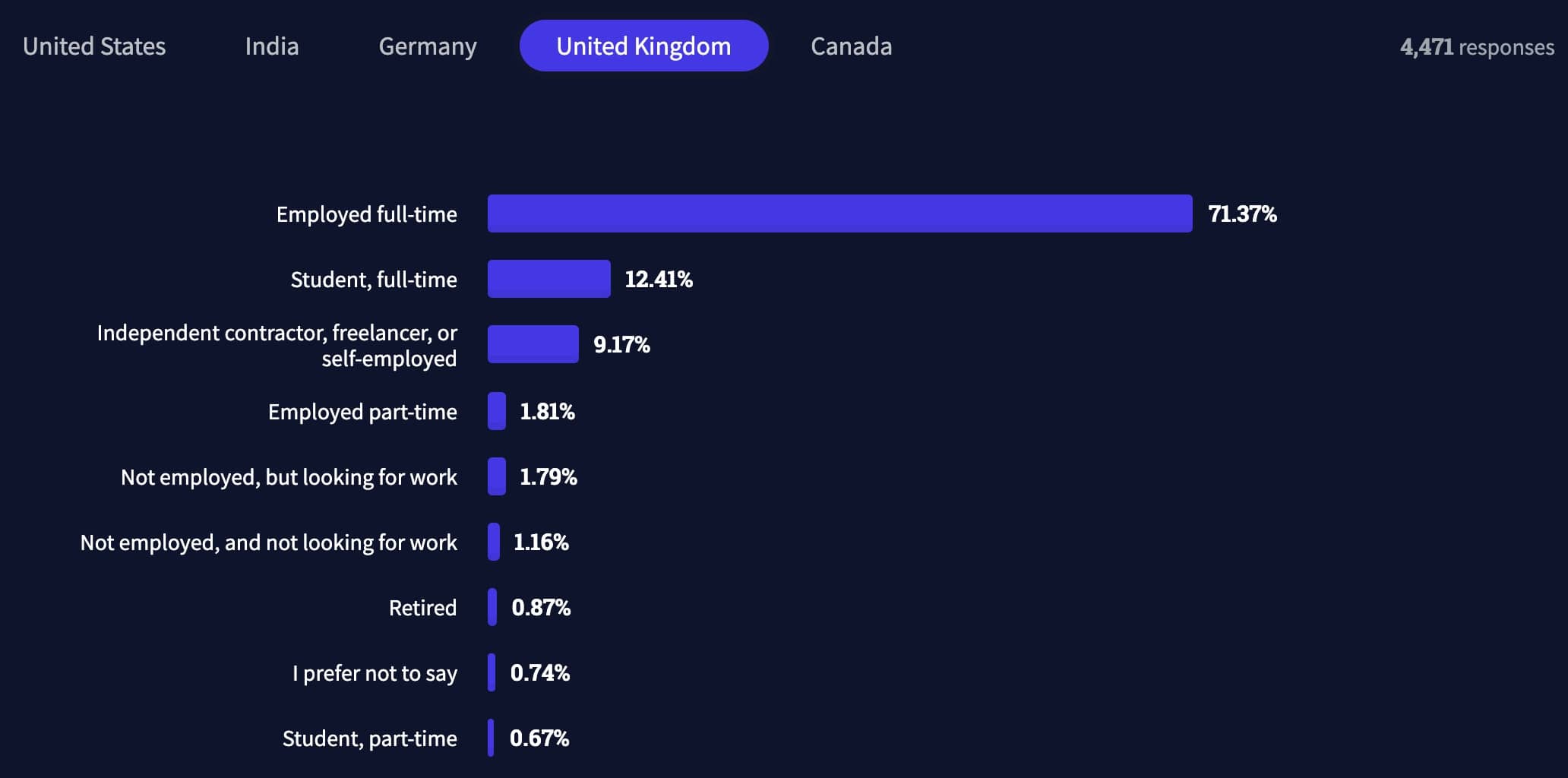Click the 0.67% percentage value
Viewport: 1568px width, 778px height.
coord(539,738)
